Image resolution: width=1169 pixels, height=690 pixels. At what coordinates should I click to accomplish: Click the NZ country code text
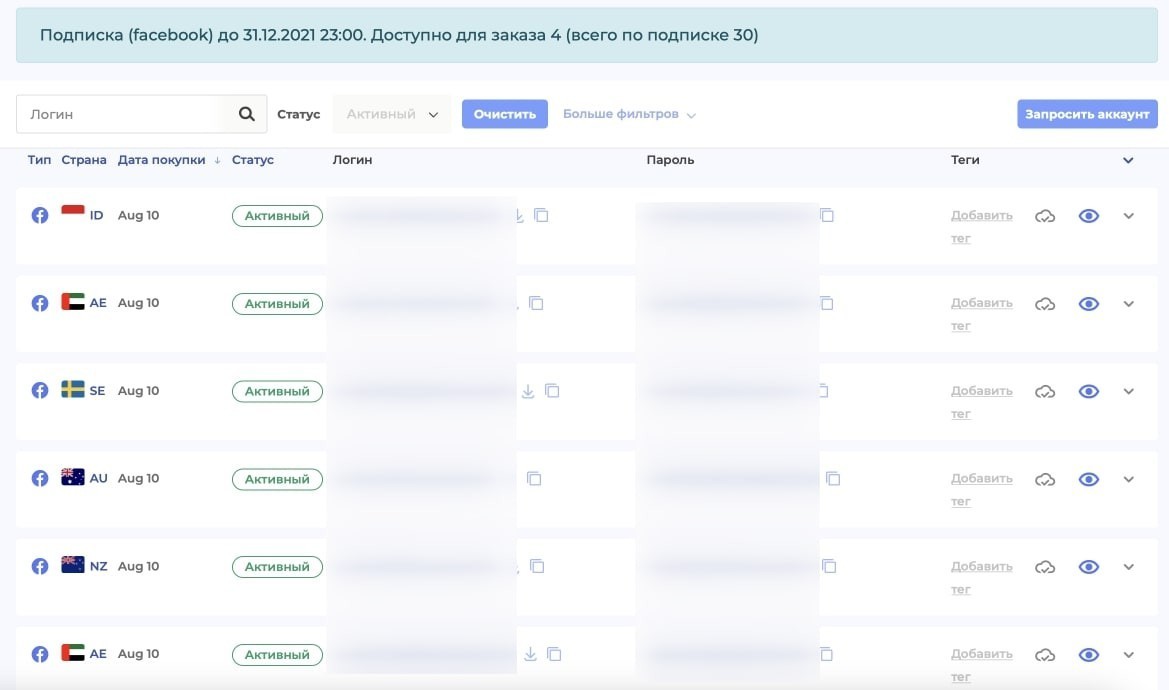(98, 566)
